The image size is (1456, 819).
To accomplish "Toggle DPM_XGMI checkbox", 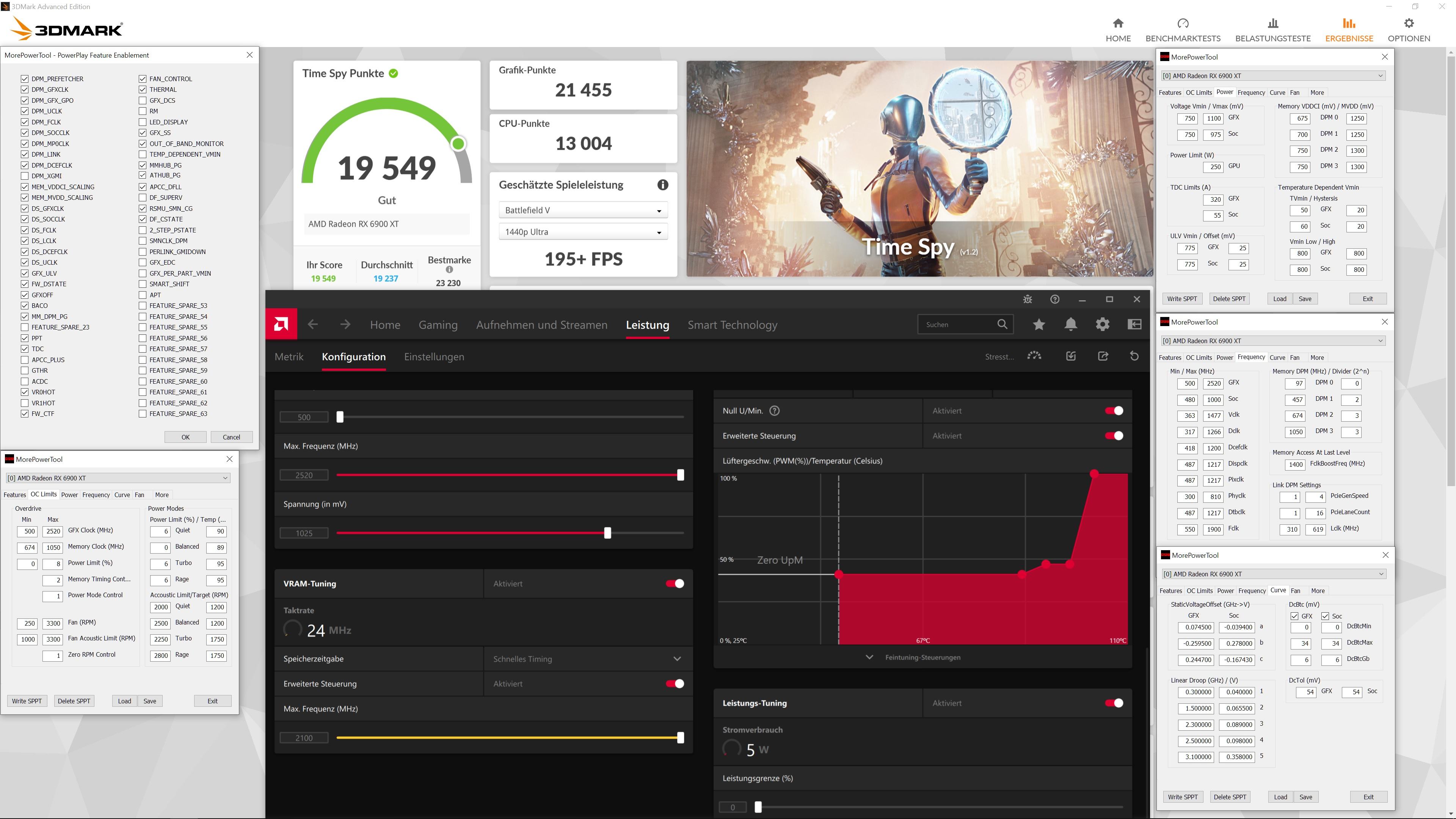I will [x=24, y=176].
